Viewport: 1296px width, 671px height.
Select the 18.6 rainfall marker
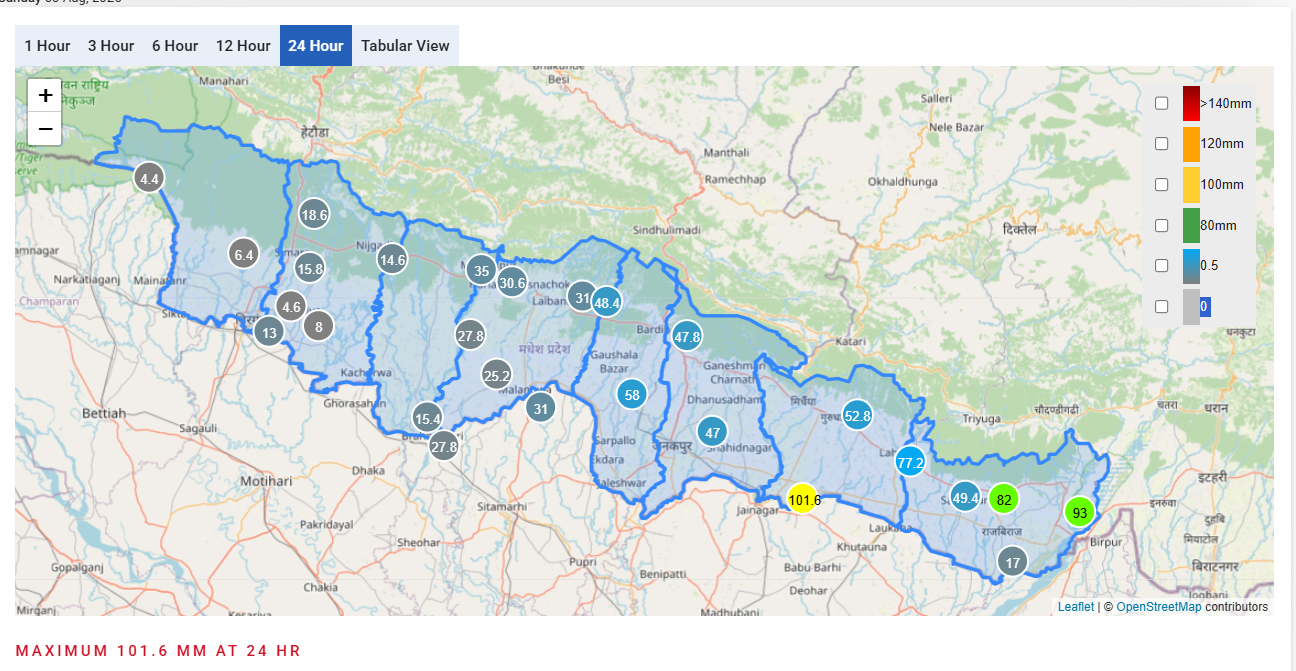point(314,214)
